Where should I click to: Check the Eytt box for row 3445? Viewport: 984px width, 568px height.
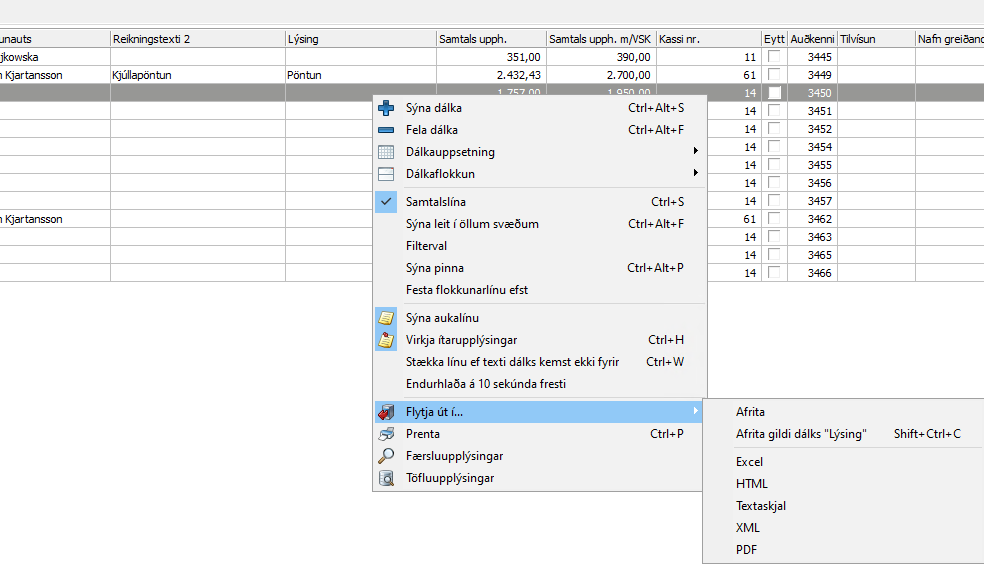tap(774, 57)
